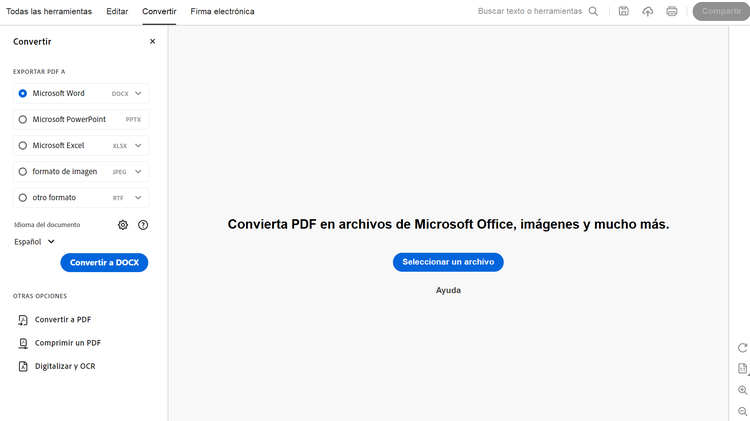
Task: Click the cloud upload icon
Action: coord(648,11)
